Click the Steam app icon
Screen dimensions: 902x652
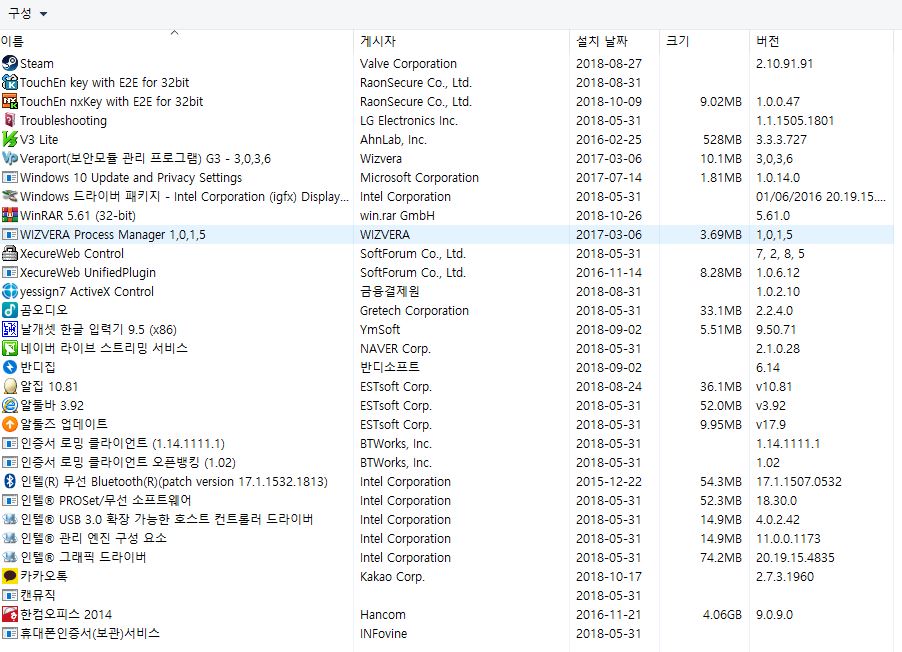pos(10,63)
